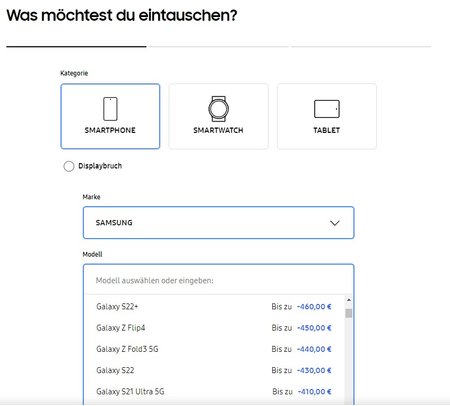Click the tablet icon
The height and width of the screenshot is (406, 450).
327,109
